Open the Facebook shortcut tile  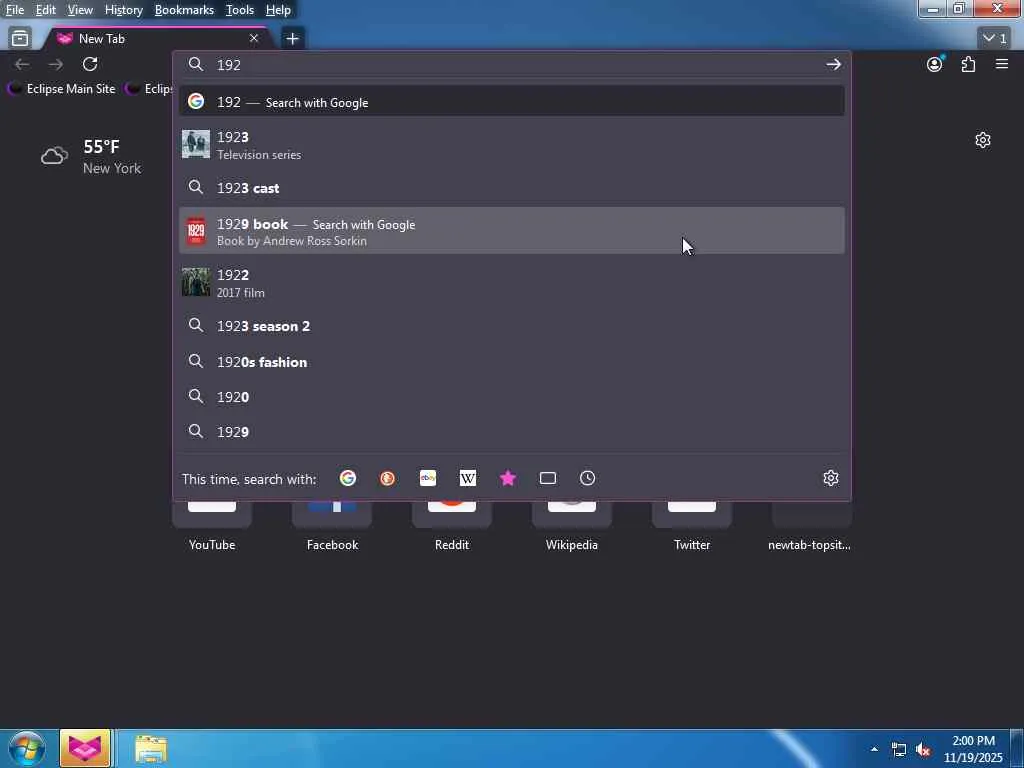coord(332,526)
